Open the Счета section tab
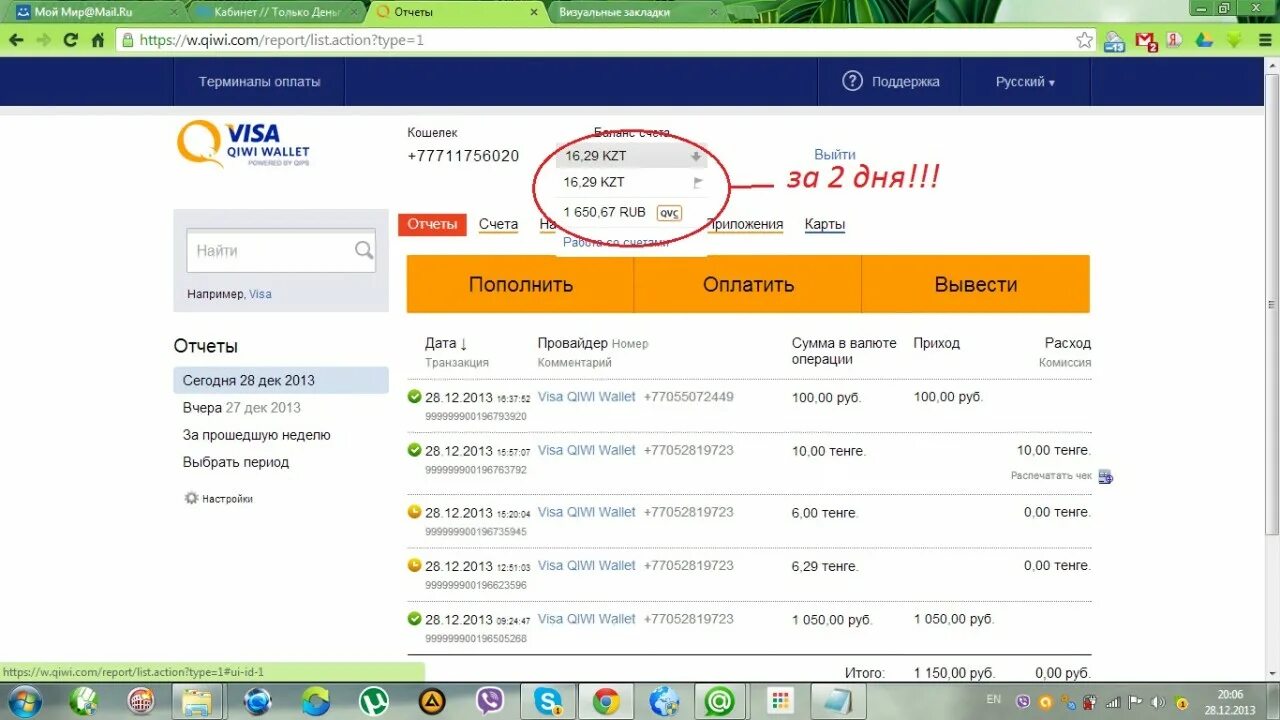 click(498, 224)
